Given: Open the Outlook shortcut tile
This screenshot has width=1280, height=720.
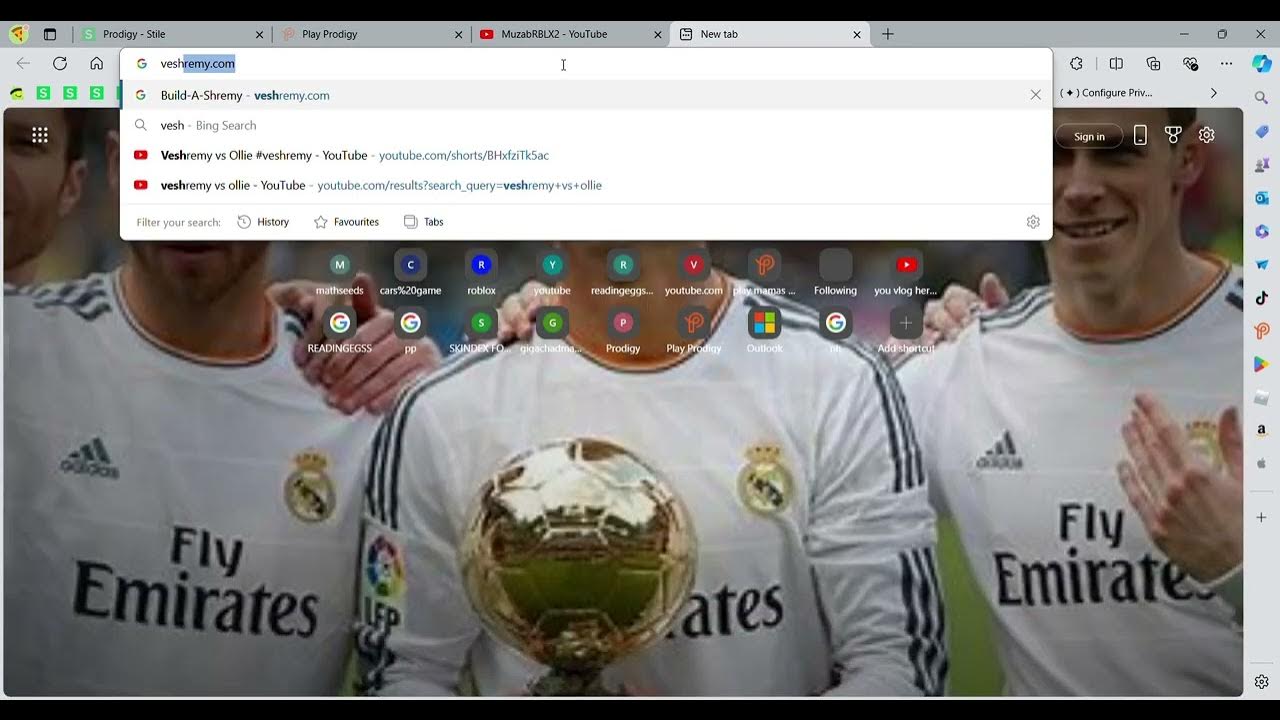Looking at the screenshot, I should 764,331.
